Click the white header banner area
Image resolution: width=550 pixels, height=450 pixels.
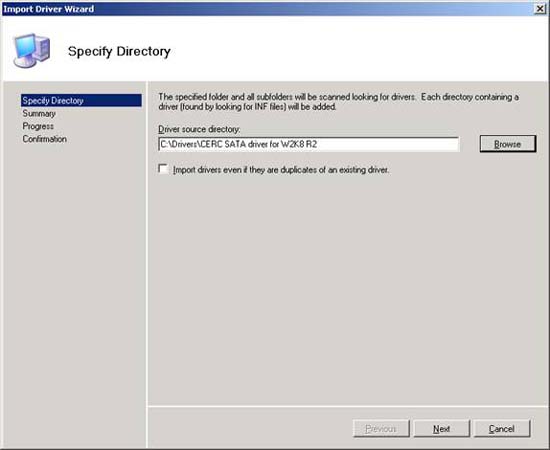click(x=351, y=49)
